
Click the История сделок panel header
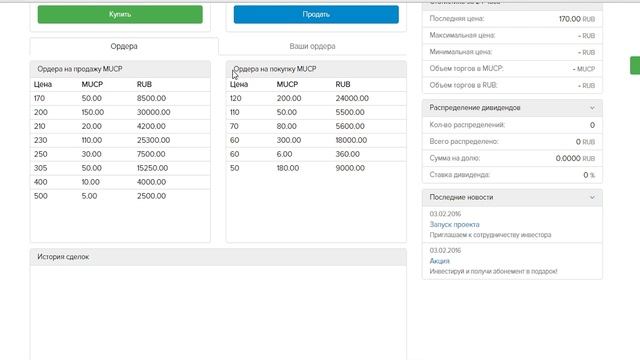pyautogui.click(x=218, y=257)
